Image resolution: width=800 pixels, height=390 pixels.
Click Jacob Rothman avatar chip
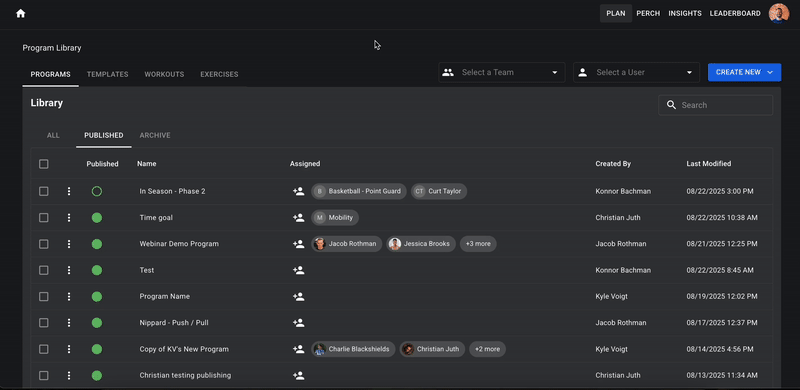click(x=346, y=244)
